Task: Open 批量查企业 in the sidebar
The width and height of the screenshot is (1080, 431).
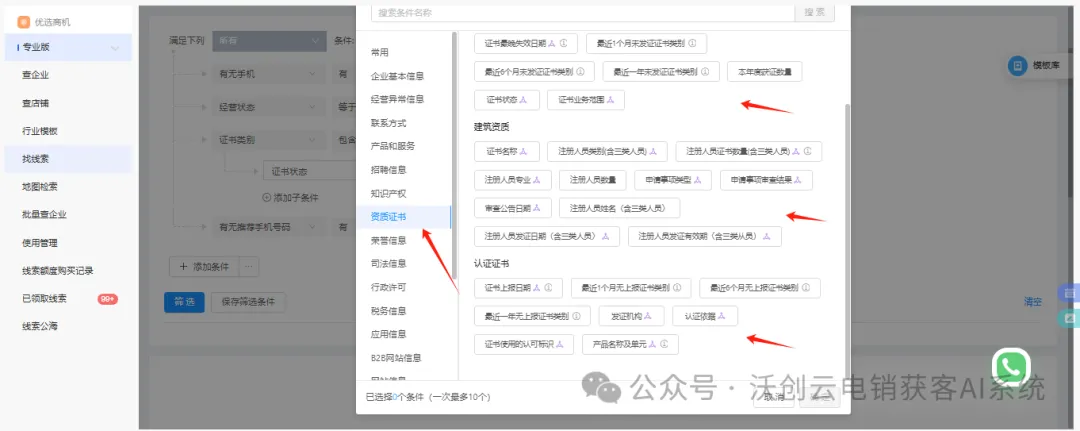Action: (x=44, y=215)
